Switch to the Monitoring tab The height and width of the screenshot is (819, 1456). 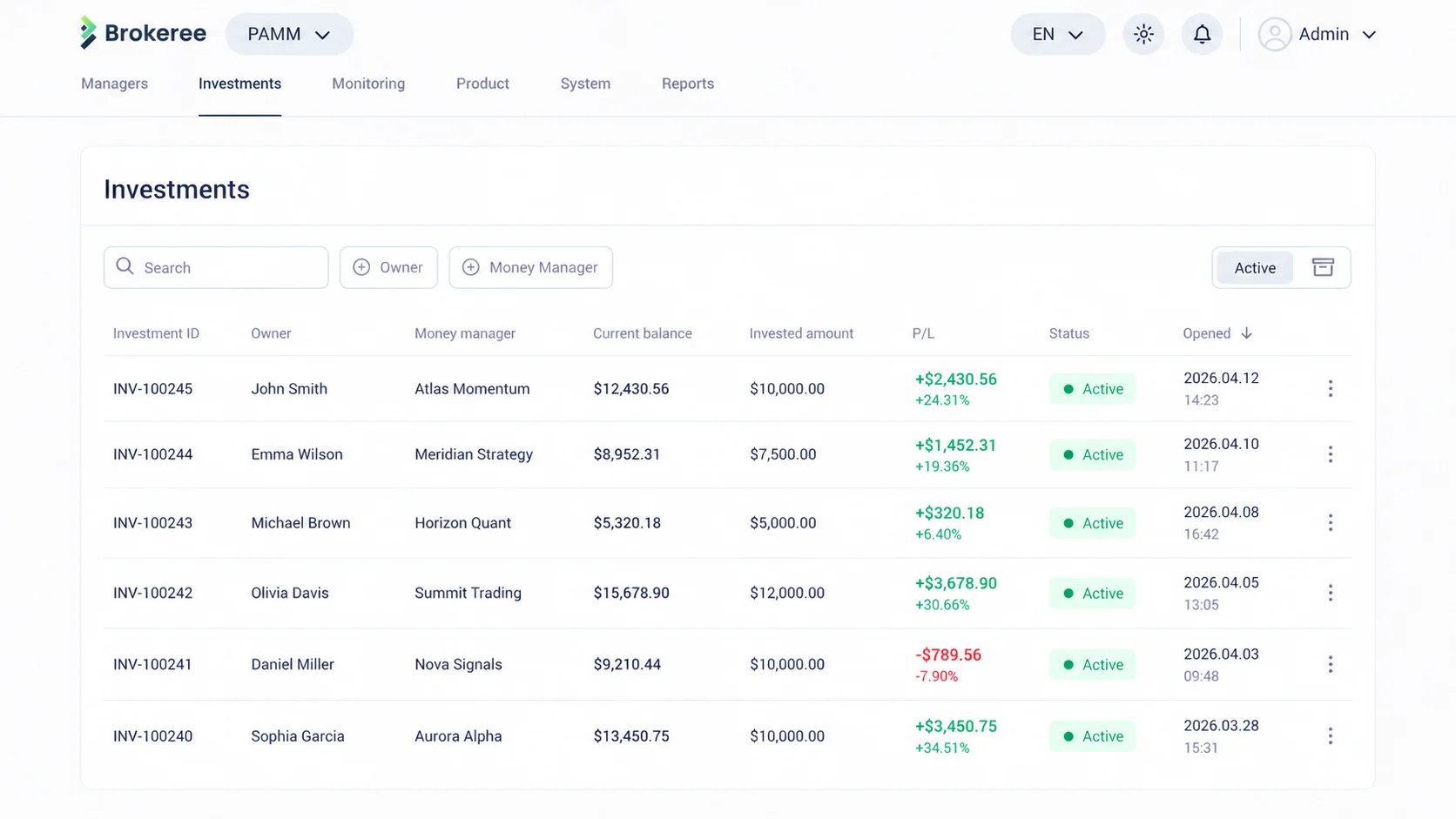point(368,84)
